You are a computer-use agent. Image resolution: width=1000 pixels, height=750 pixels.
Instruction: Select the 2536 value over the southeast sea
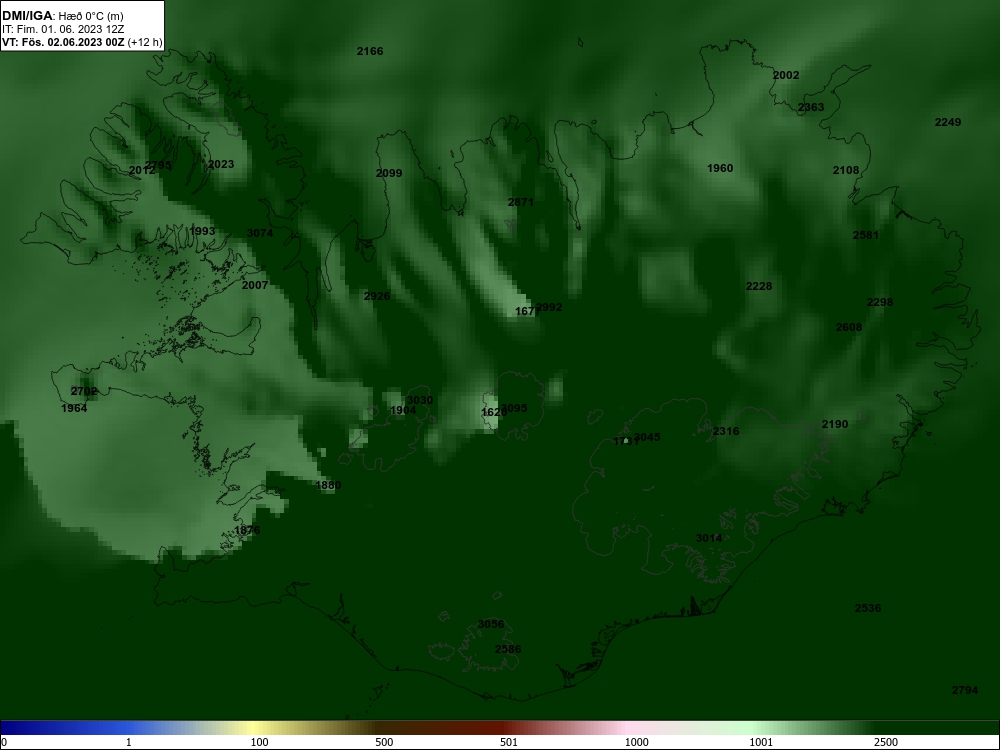(x=868, y=608)
